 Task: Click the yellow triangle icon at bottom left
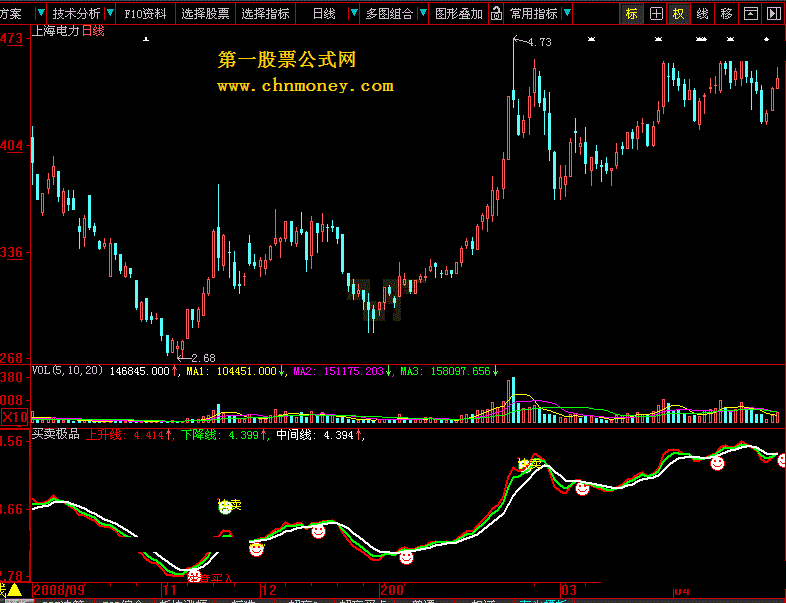14,590
